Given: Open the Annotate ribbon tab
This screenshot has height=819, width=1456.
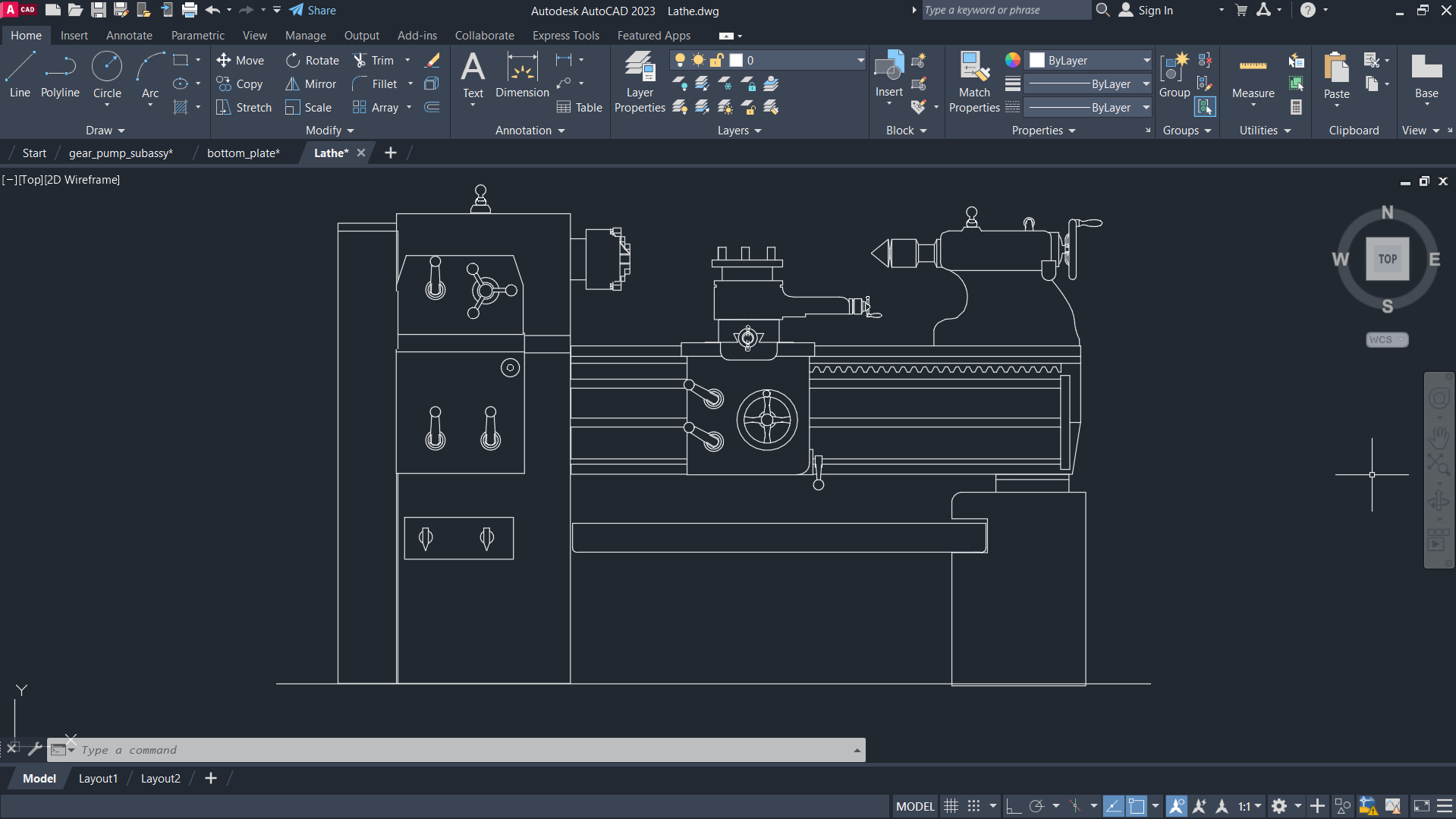Looking at the screenshot, I should [x=129, y=36].
